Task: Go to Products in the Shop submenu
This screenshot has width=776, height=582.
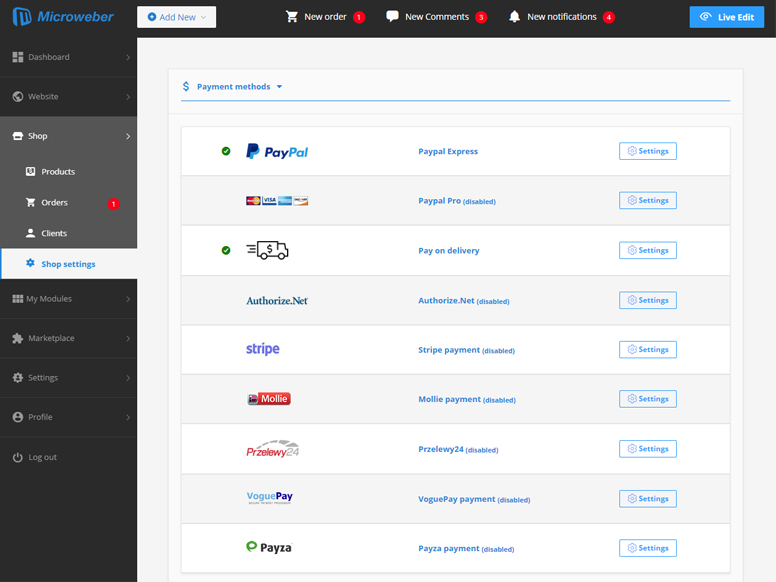Action: click(x=58, y=172)
